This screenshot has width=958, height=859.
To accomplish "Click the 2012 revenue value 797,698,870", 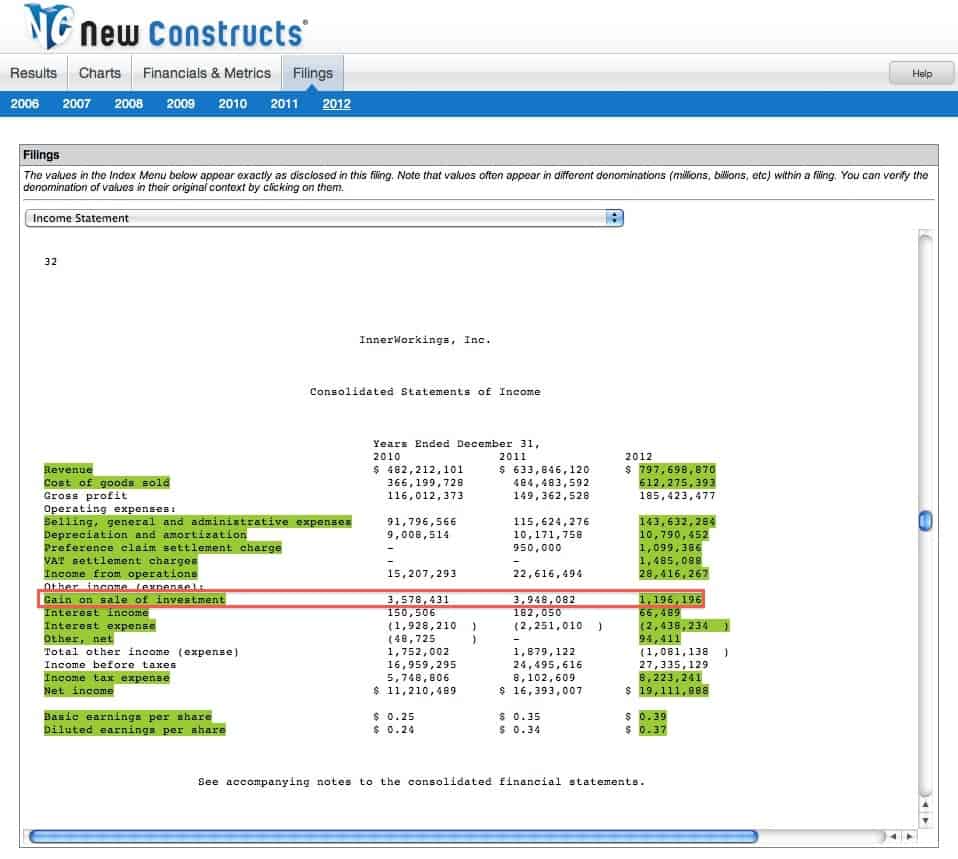I will click(x=677, y=469).
